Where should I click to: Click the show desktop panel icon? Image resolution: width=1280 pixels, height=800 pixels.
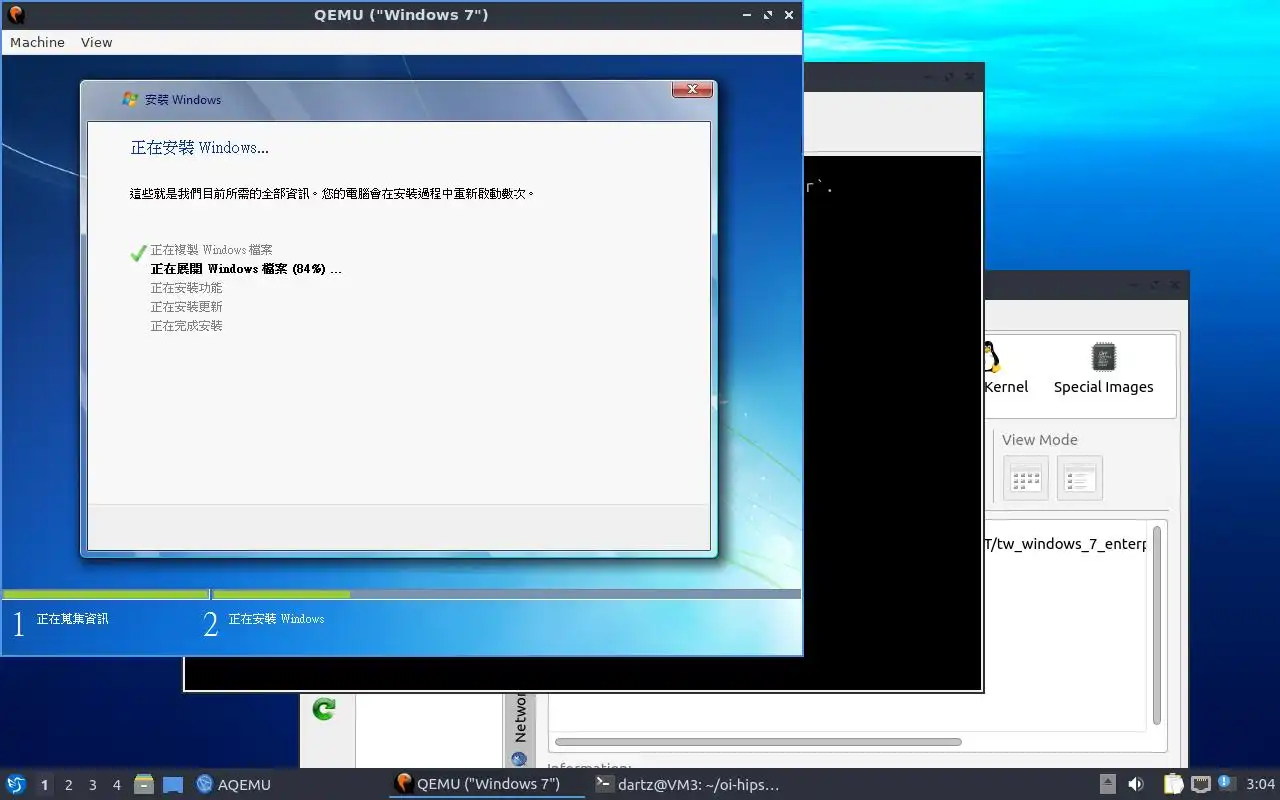[x=173, y=784]
